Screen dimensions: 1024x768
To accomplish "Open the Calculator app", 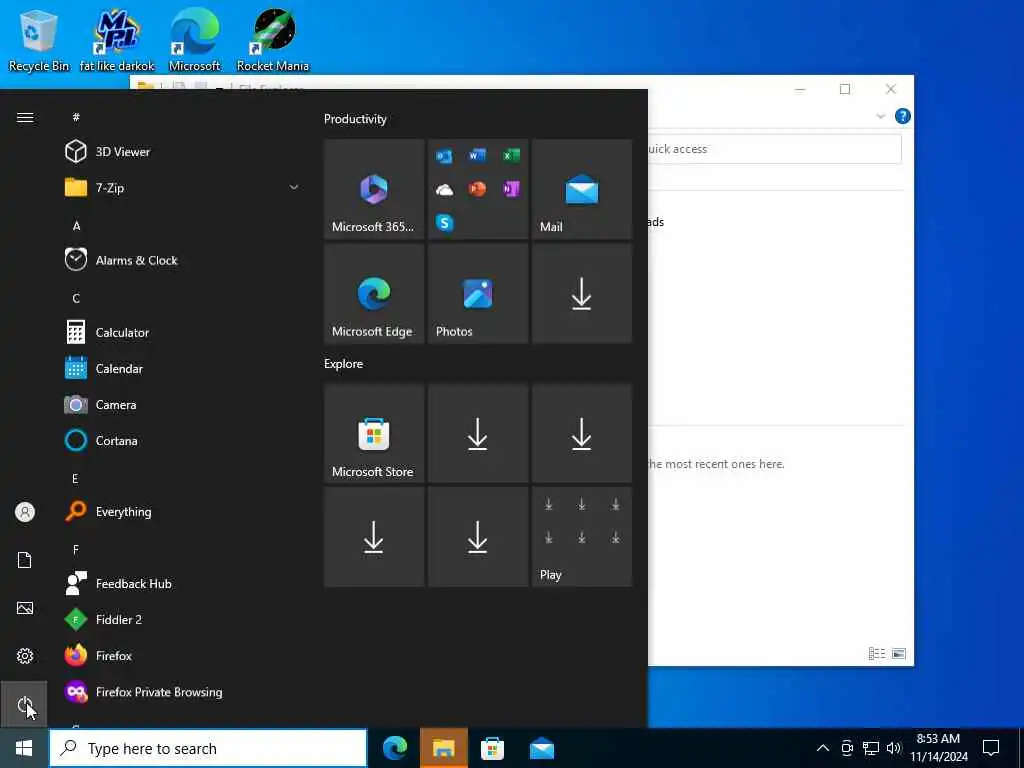I will (x=183, y=332).
